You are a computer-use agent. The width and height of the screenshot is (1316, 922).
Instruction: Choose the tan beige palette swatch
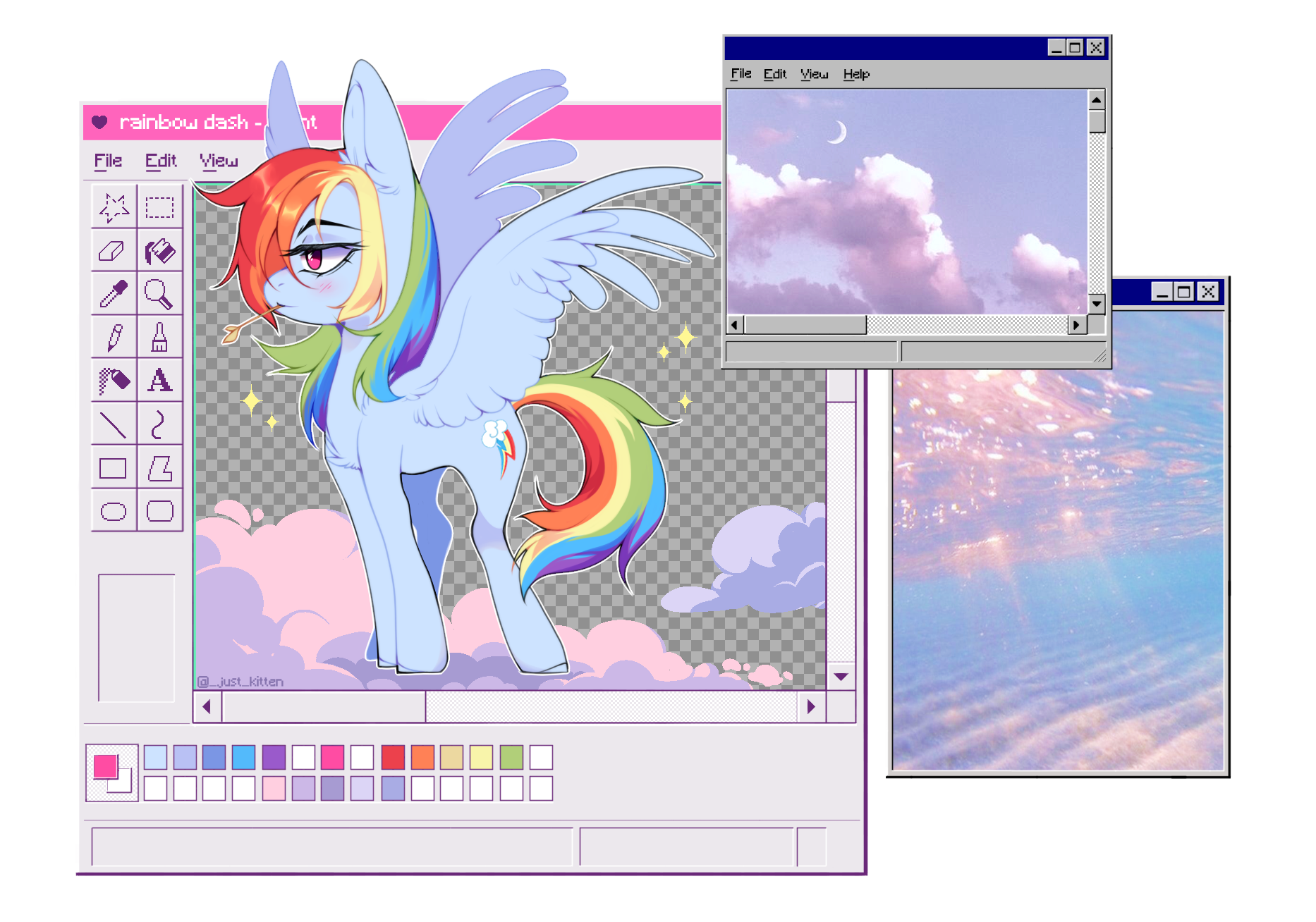point(451,757)
